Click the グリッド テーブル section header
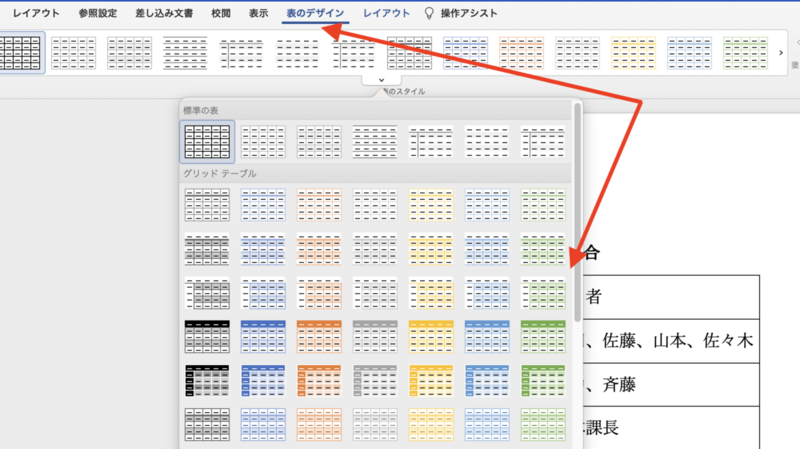This screenshot has height=449, width=800. (x=376, y=173)
